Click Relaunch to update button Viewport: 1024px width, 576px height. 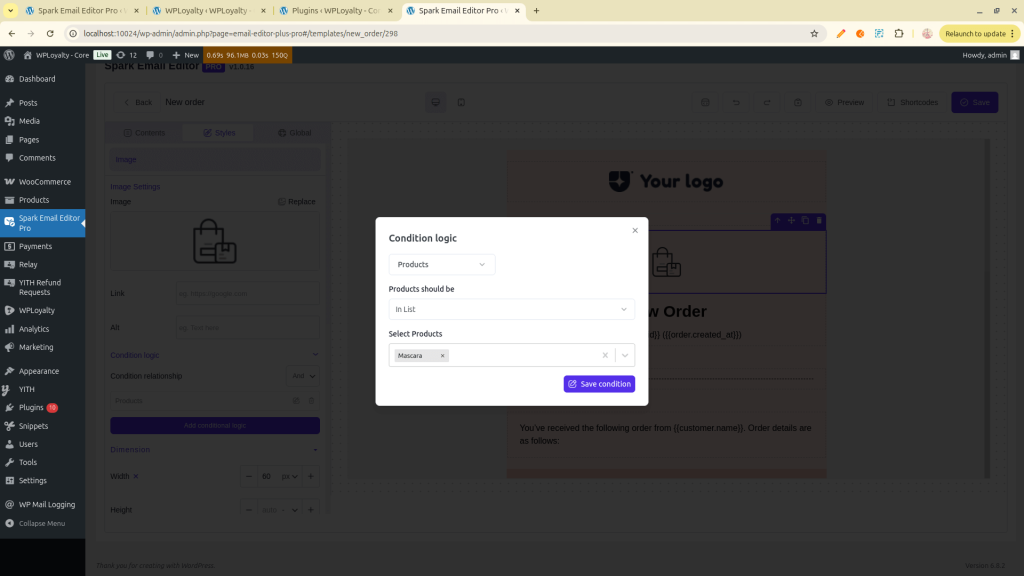[979, 33]
